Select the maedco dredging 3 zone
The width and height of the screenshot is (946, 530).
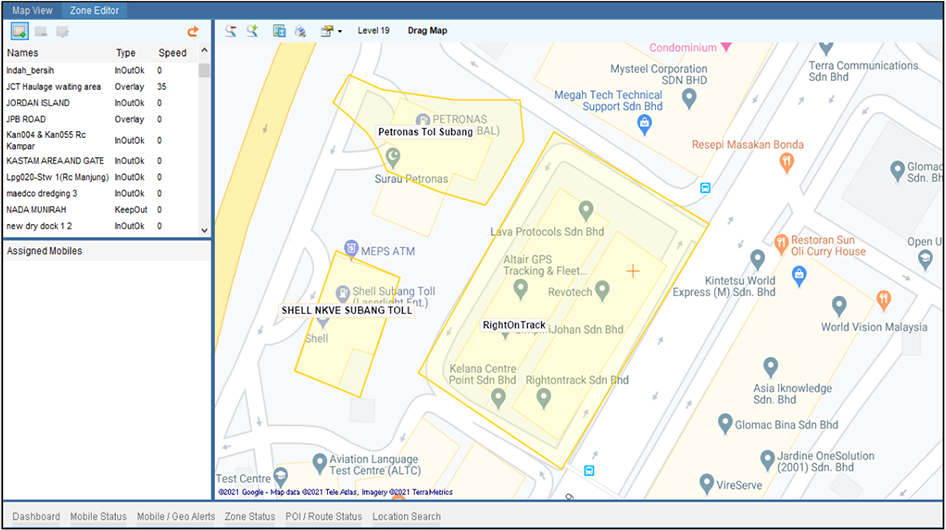(x=101, y=194)
